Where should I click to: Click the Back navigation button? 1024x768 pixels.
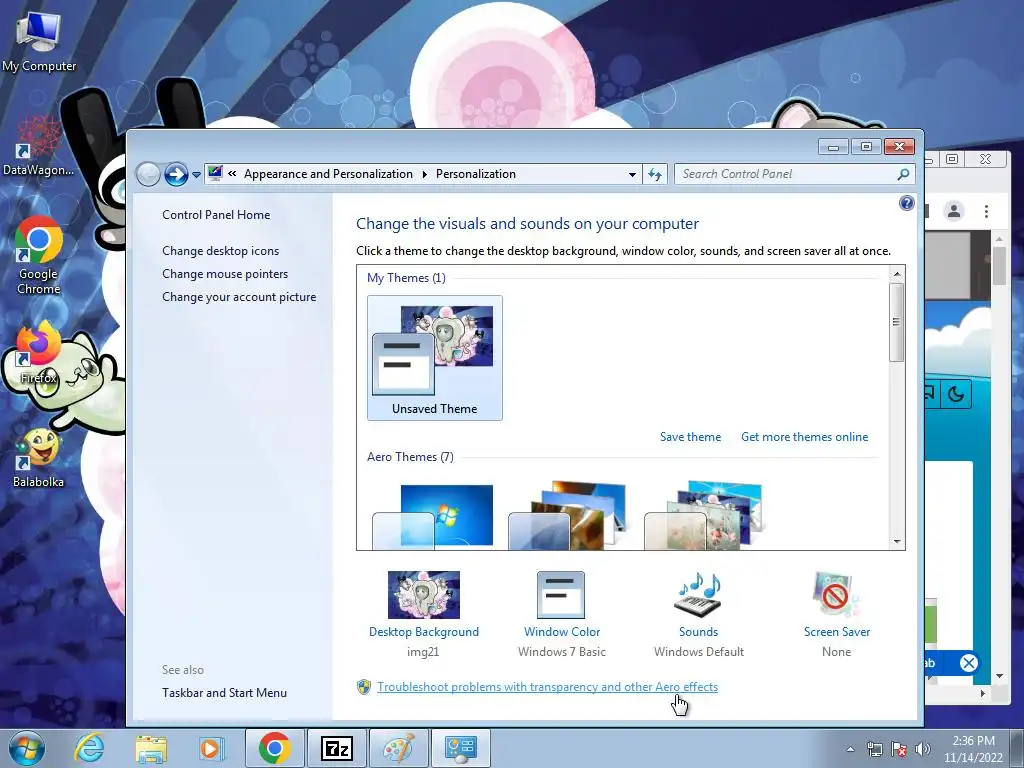(x=148, y=174)
